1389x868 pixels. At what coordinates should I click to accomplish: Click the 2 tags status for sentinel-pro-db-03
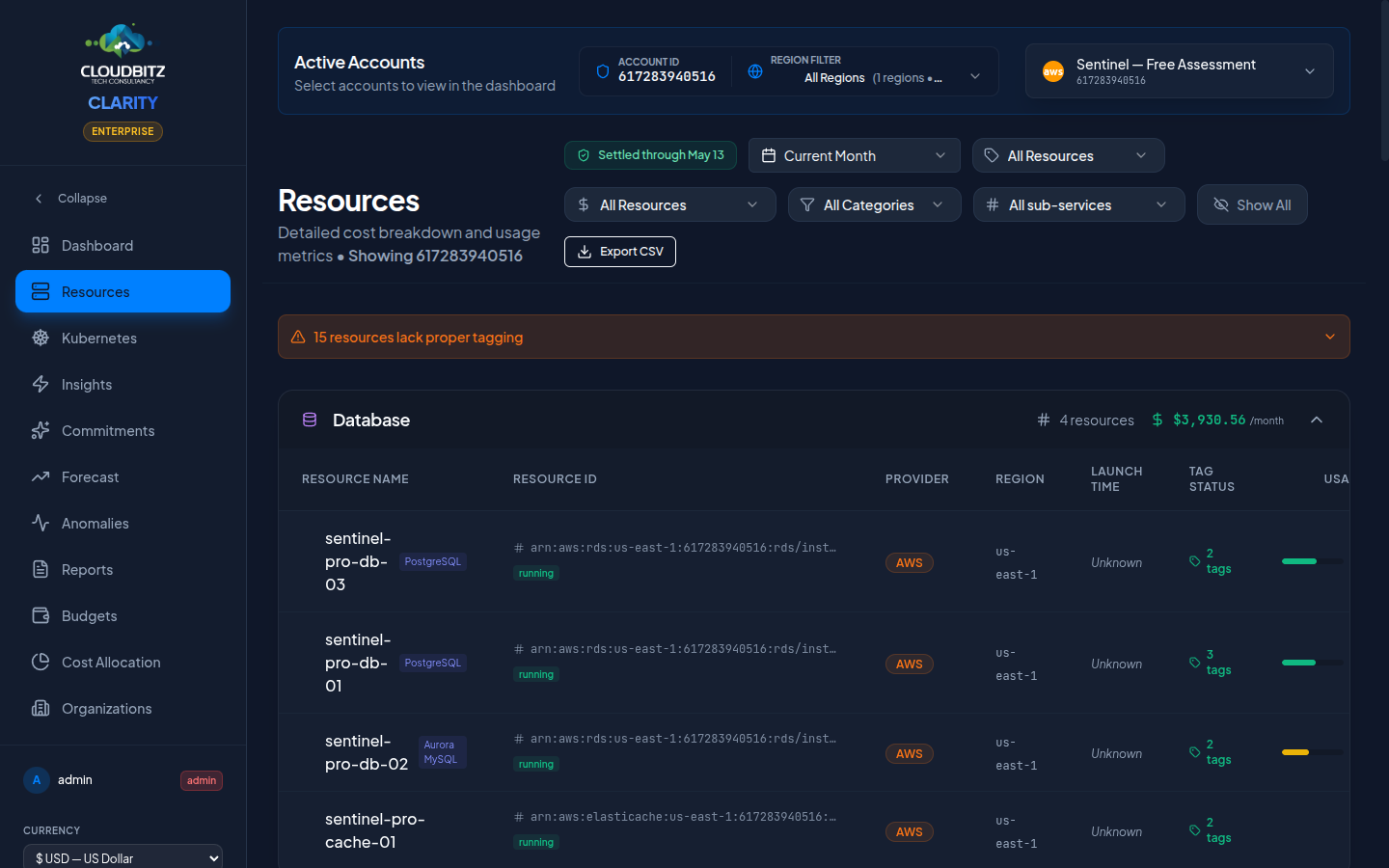tap(1212, 561)
